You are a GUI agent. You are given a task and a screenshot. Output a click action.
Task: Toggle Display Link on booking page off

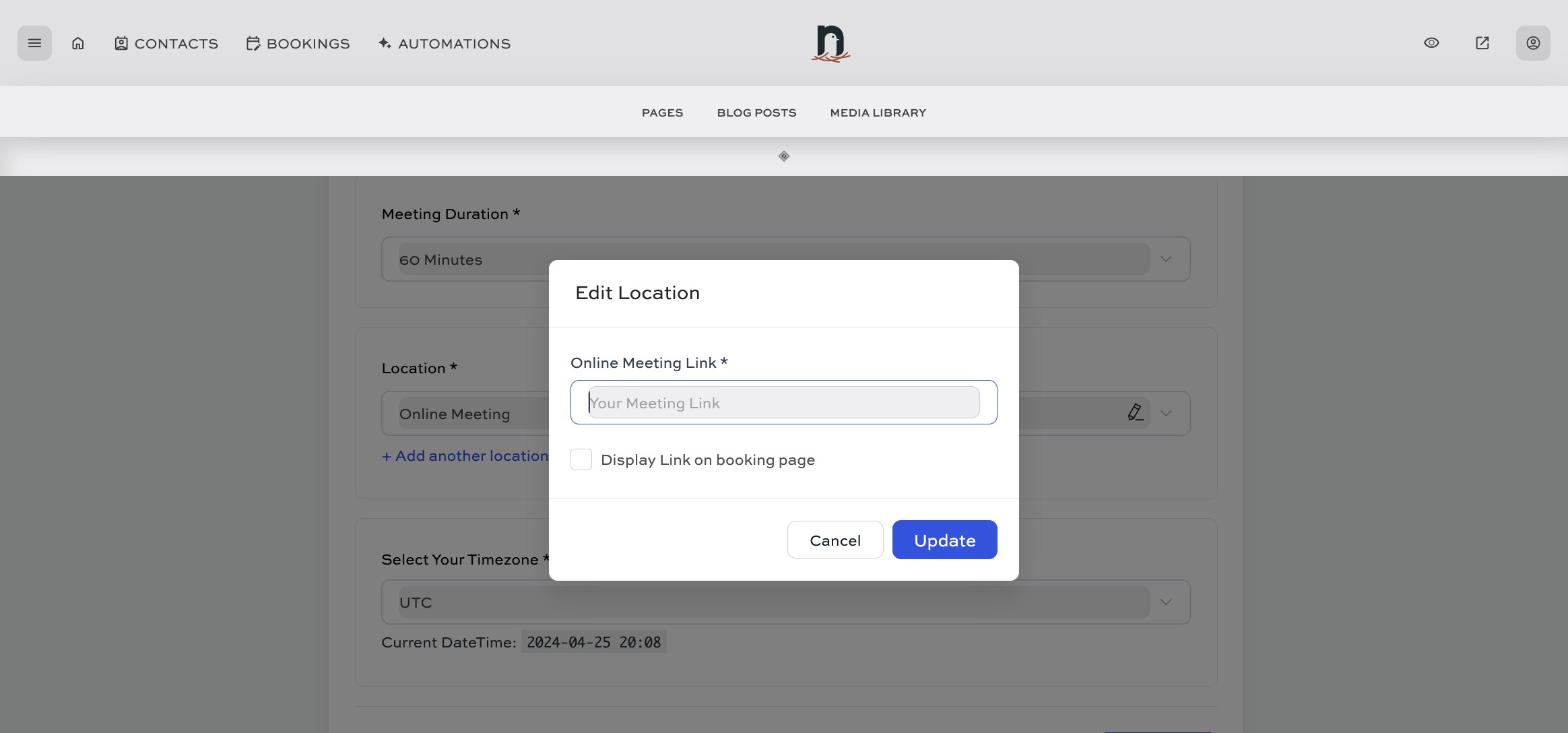coord(581,459)
